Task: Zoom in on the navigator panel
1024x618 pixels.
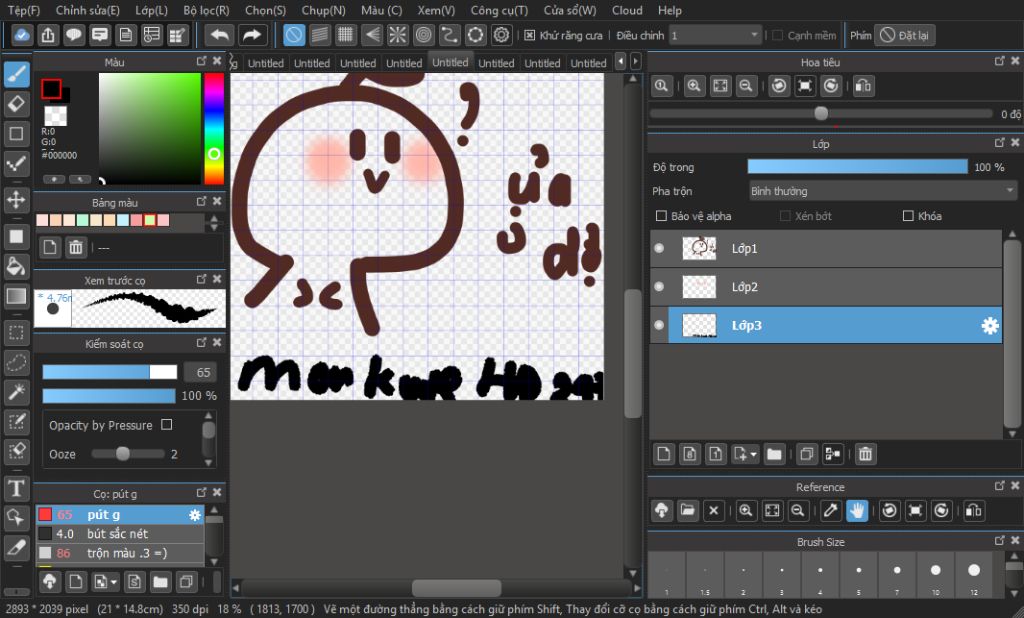Action: pos(694,86)
